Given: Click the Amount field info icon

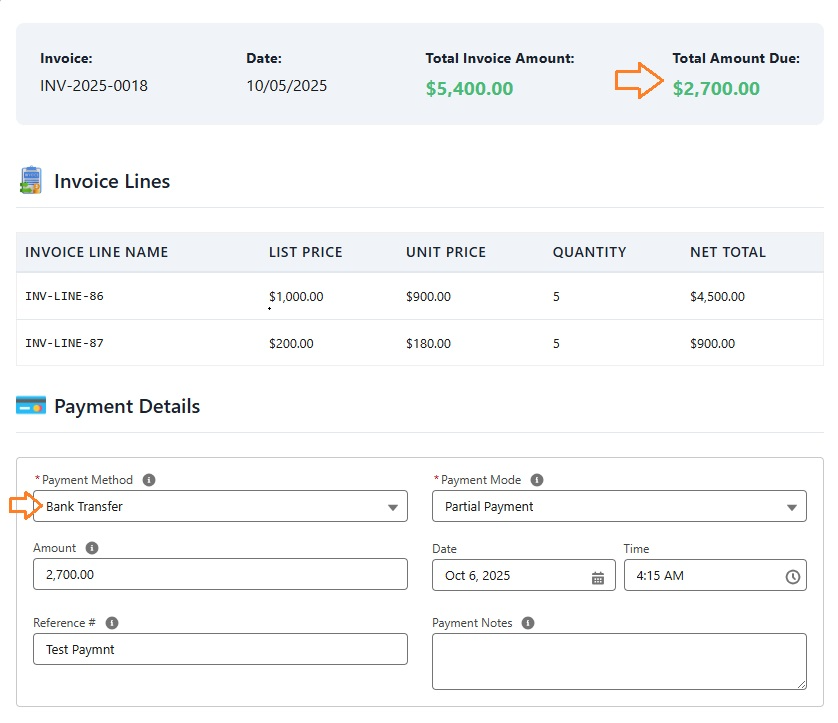Looking at the screenshot, I should (92, 548).
